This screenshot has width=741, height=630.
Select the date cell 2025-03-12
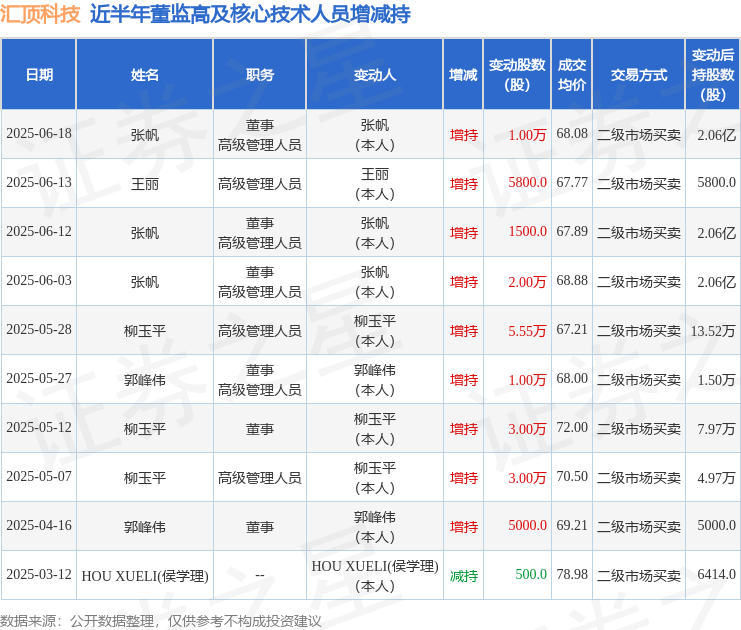[39, 574]
